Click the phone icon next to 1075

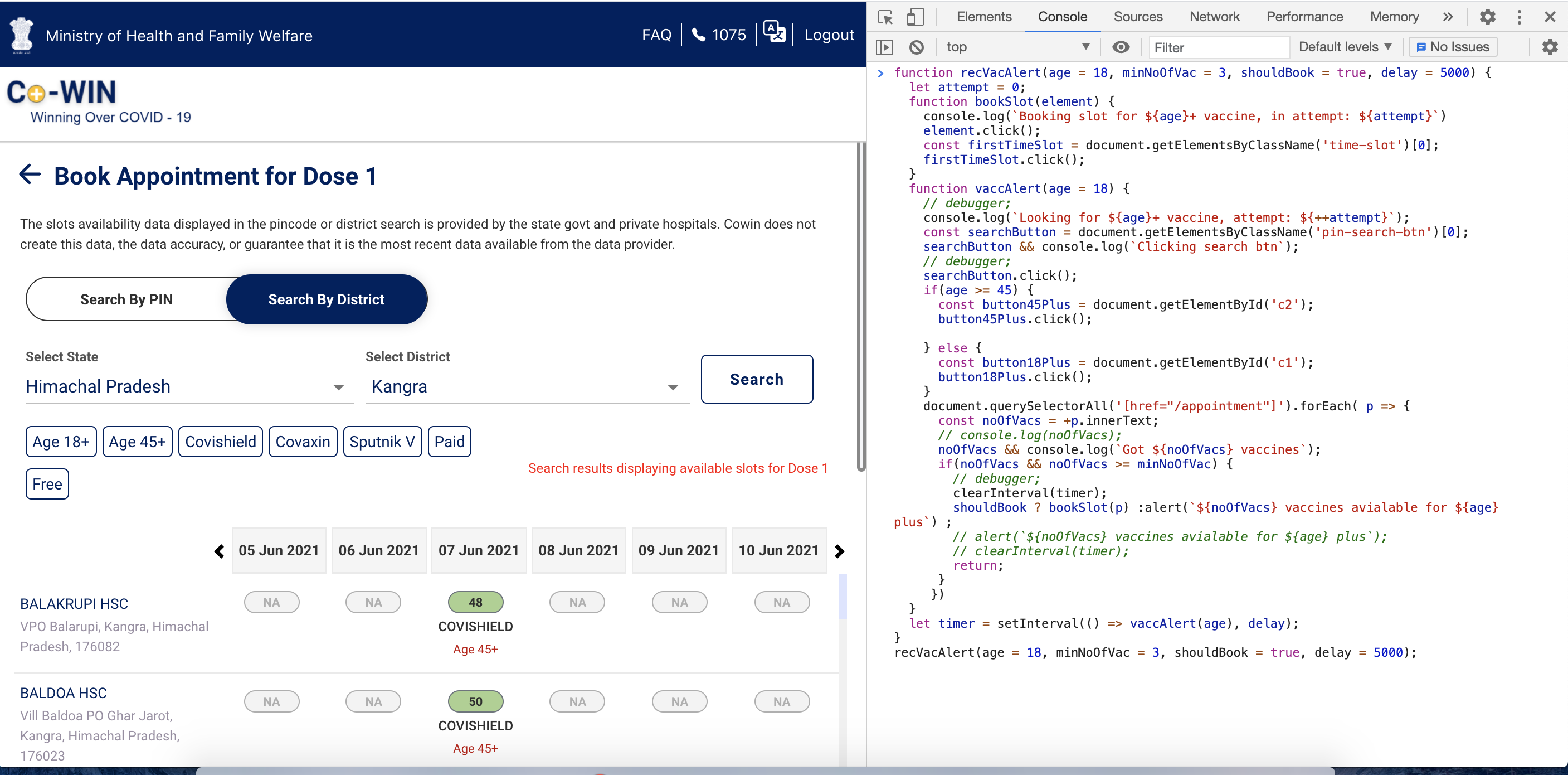tap(699, 35)
